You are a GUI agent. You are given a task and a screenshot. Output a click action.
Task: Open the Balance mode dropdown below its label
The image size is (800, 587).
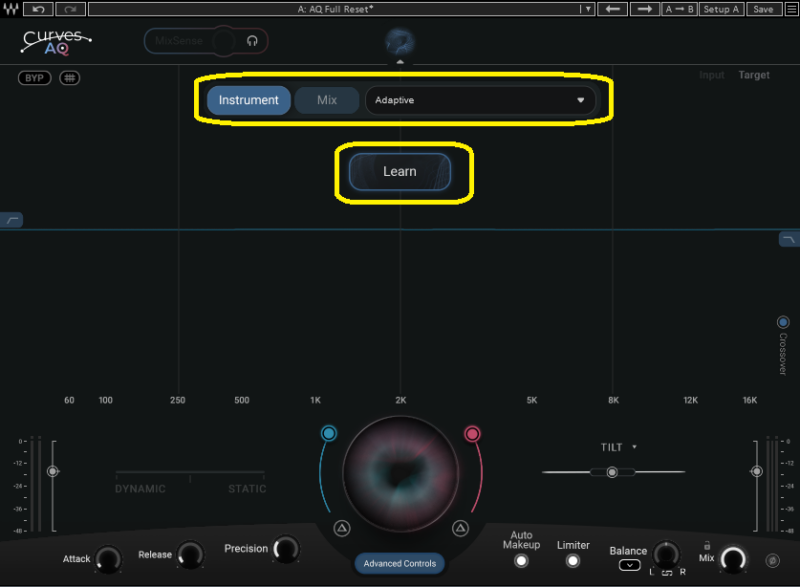pos(629,565)
